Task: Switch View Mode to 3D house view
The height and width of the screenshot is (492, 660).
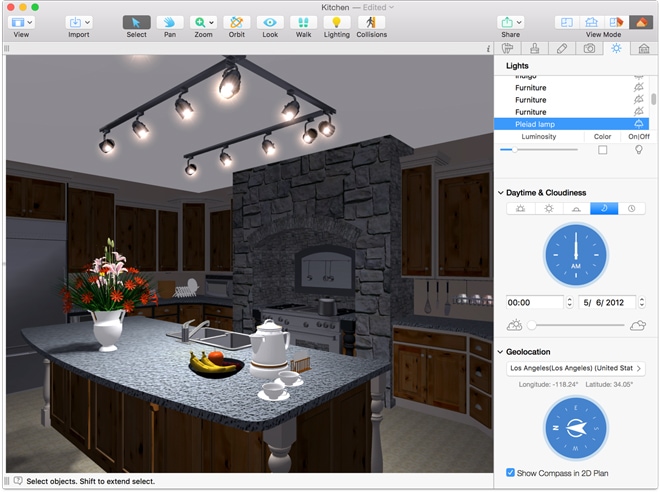Action: pos(592,22)
